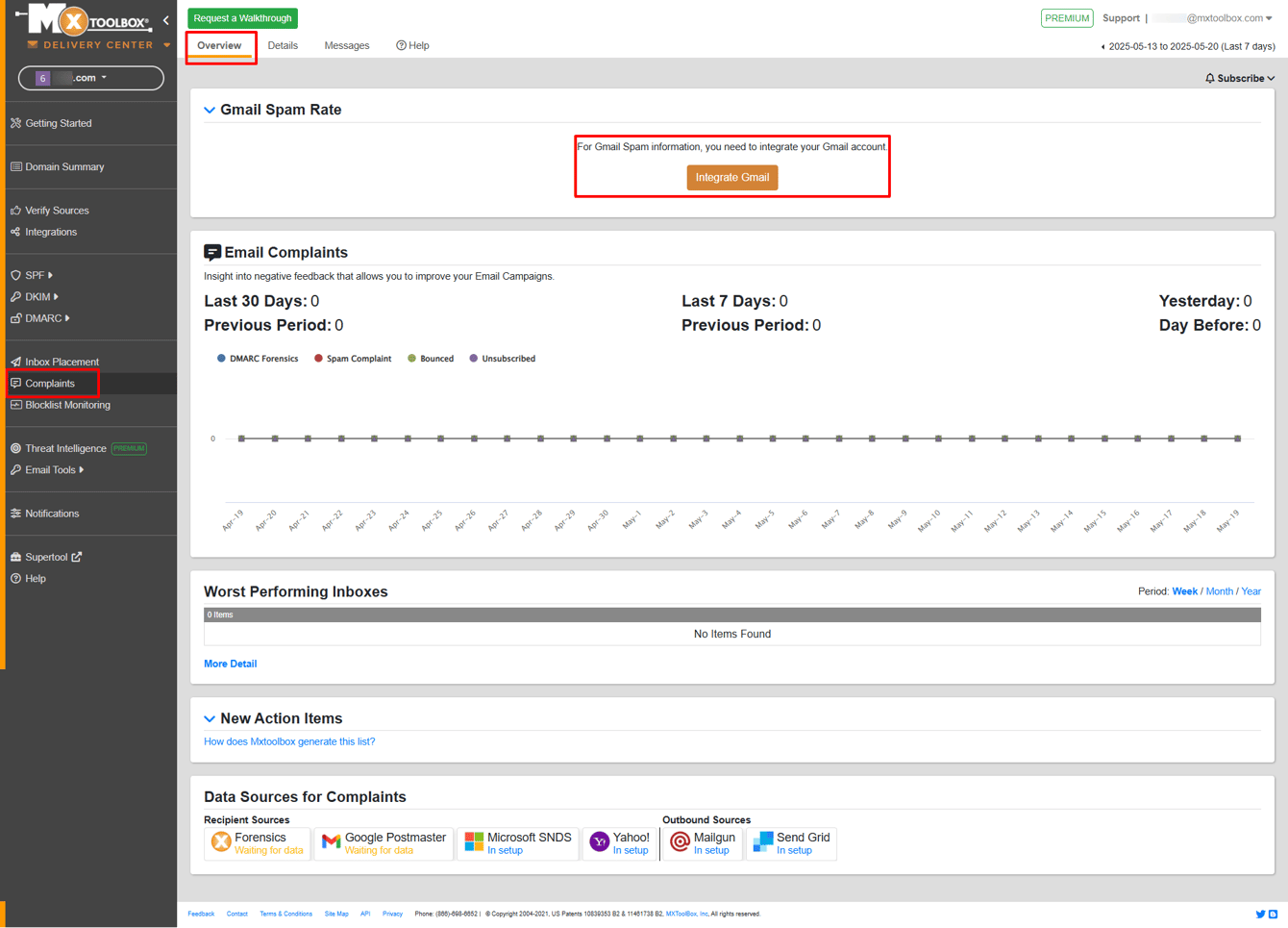Click the Send Grid source icon
The width and height of the screenshot is (1288, 928).
tap(763, 842)
